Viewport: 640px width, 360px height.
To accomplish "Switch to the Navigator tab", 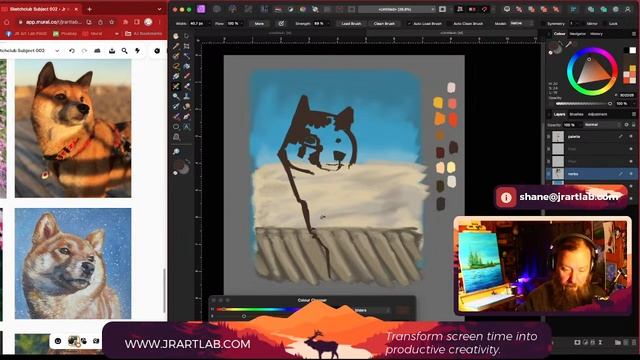I will [x=578, y=34].
